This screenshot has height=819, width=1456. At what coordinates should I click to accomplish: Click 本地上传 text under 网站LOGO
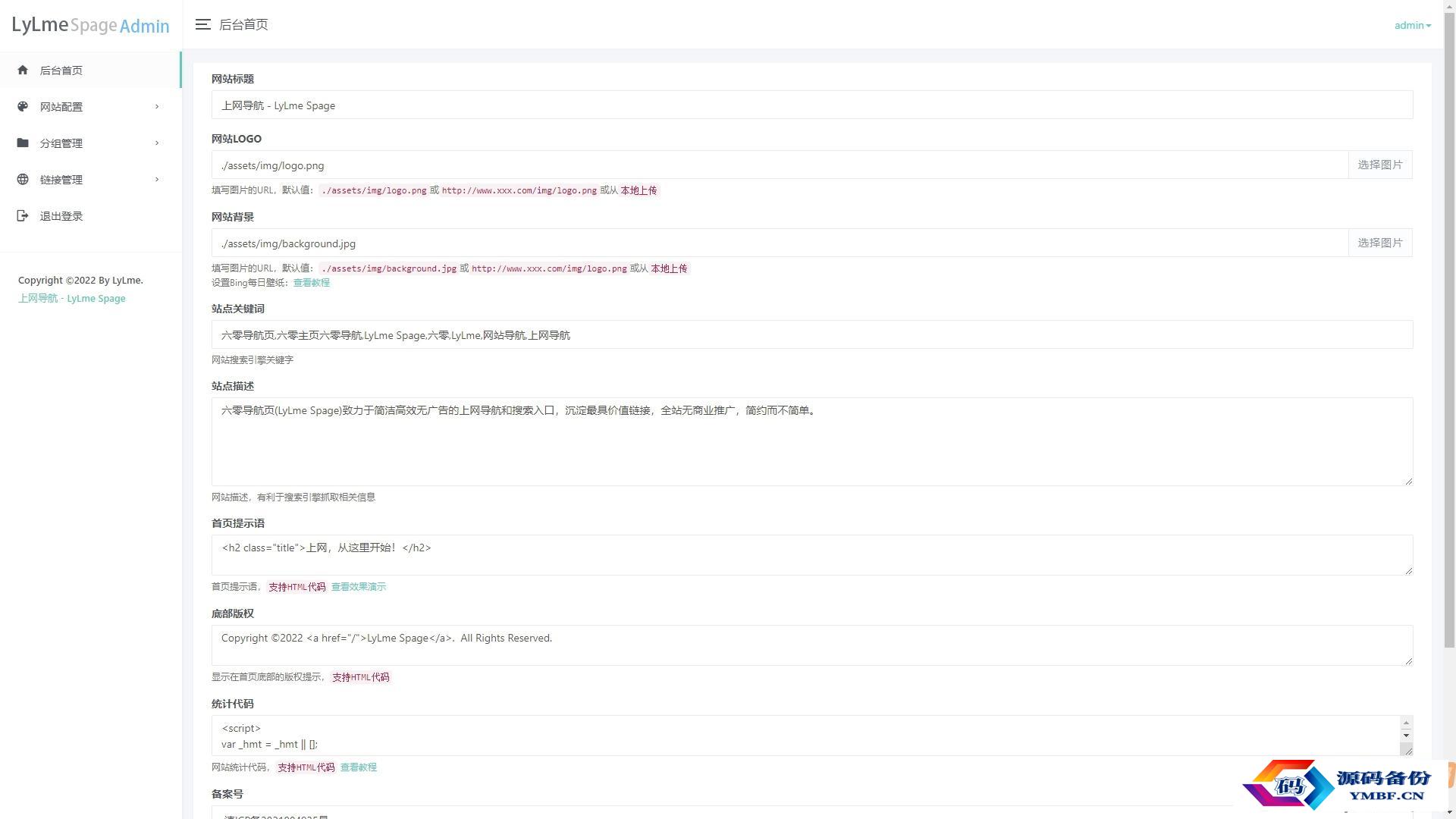(x=639, y=190)
